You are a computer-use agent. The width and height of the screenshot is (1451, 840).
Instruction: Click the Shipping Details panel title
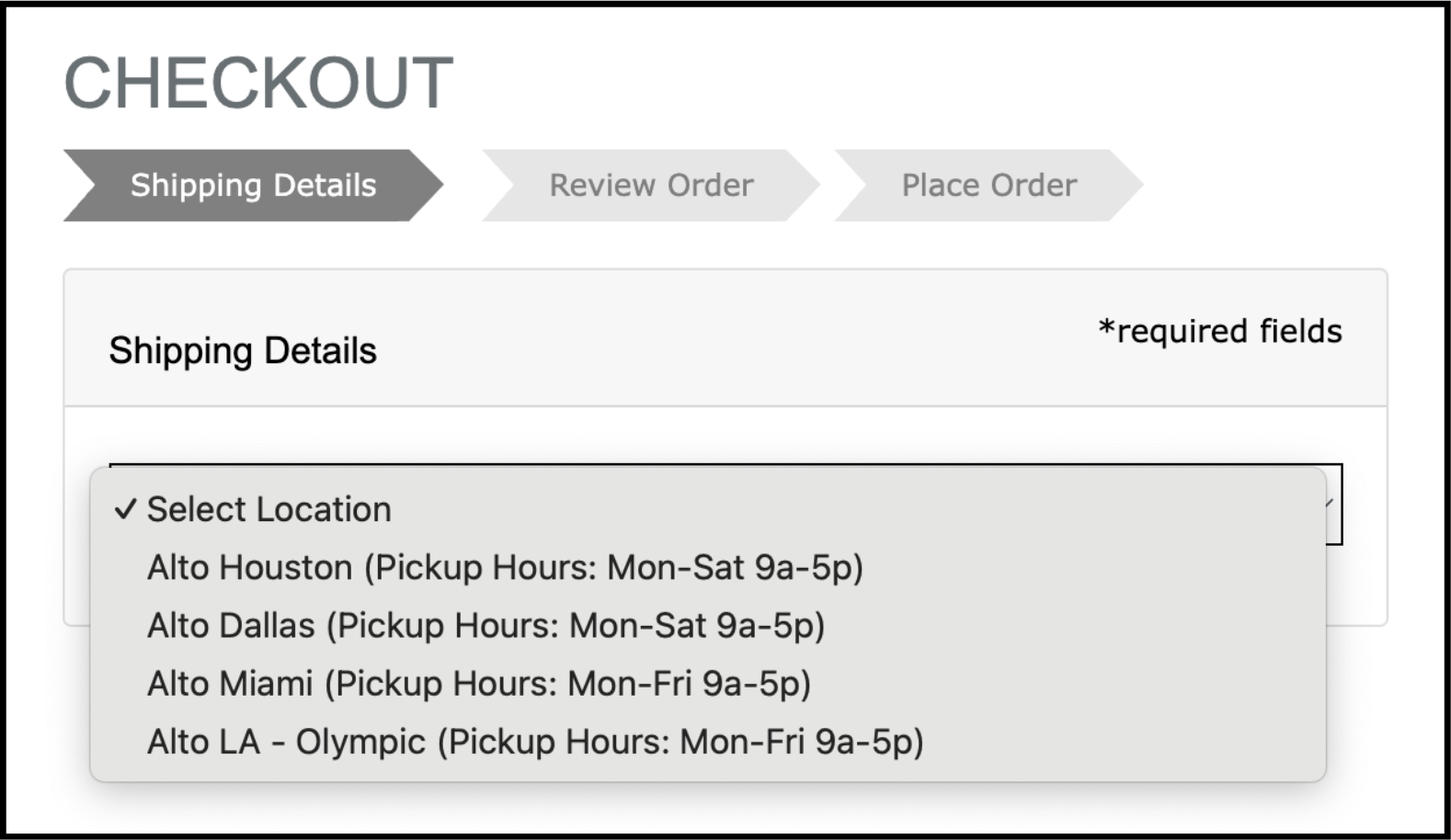[243, 351]
